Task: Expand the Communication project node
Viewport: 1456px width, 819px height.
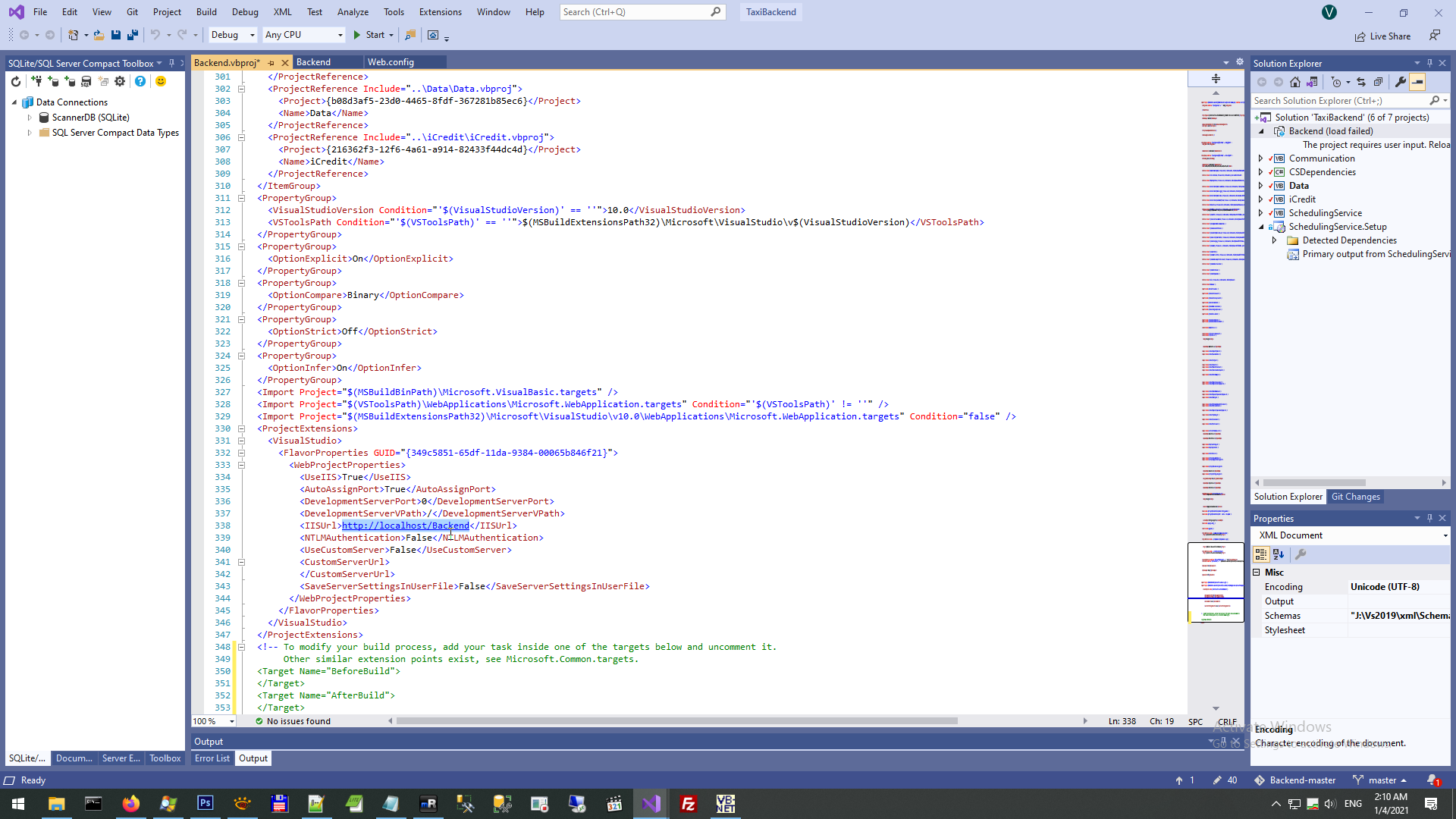Action: [1260, 158]
